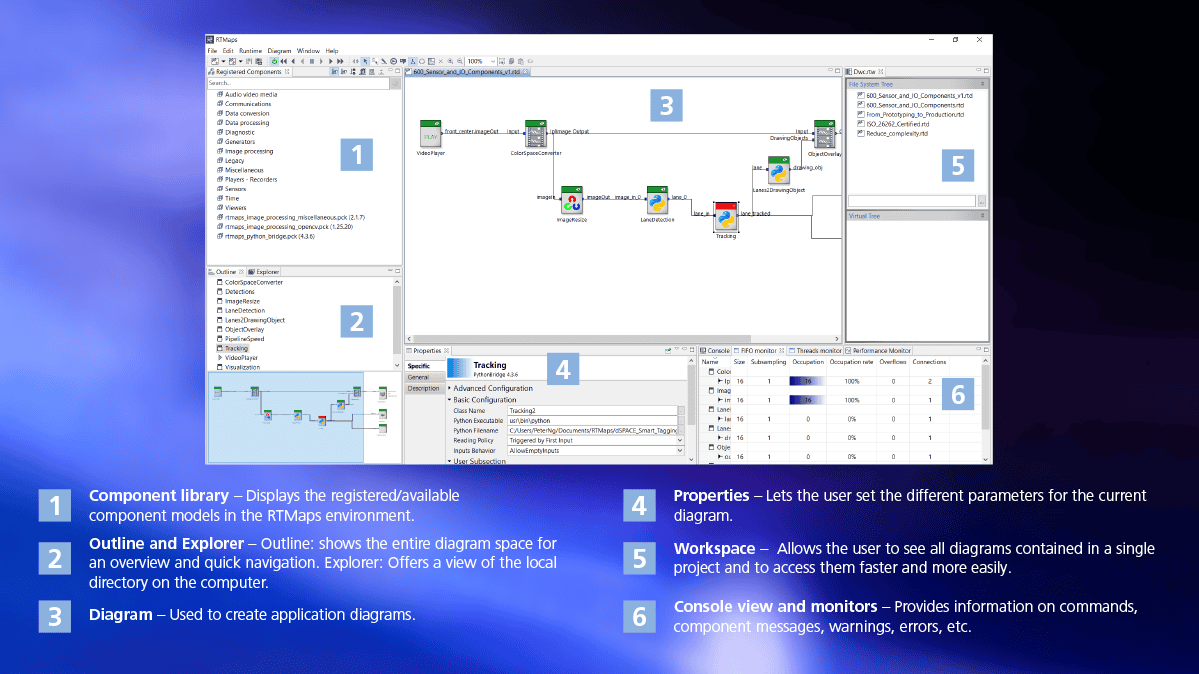Click the VideoPlayer component block
Image resolution: width=1199 pixels, height=674 pixels.
(431, 134)
